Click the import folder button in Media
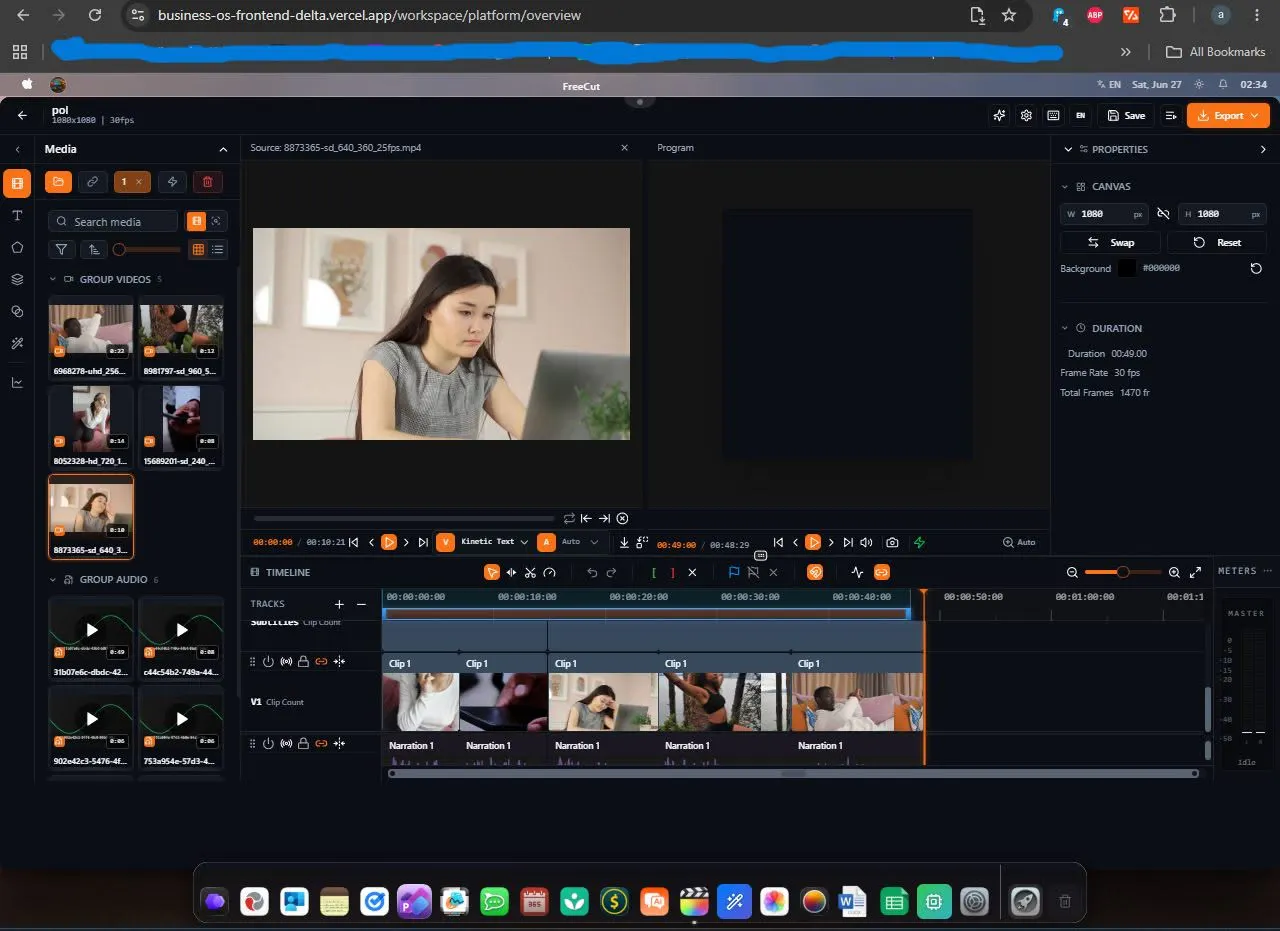 point(58,182)
